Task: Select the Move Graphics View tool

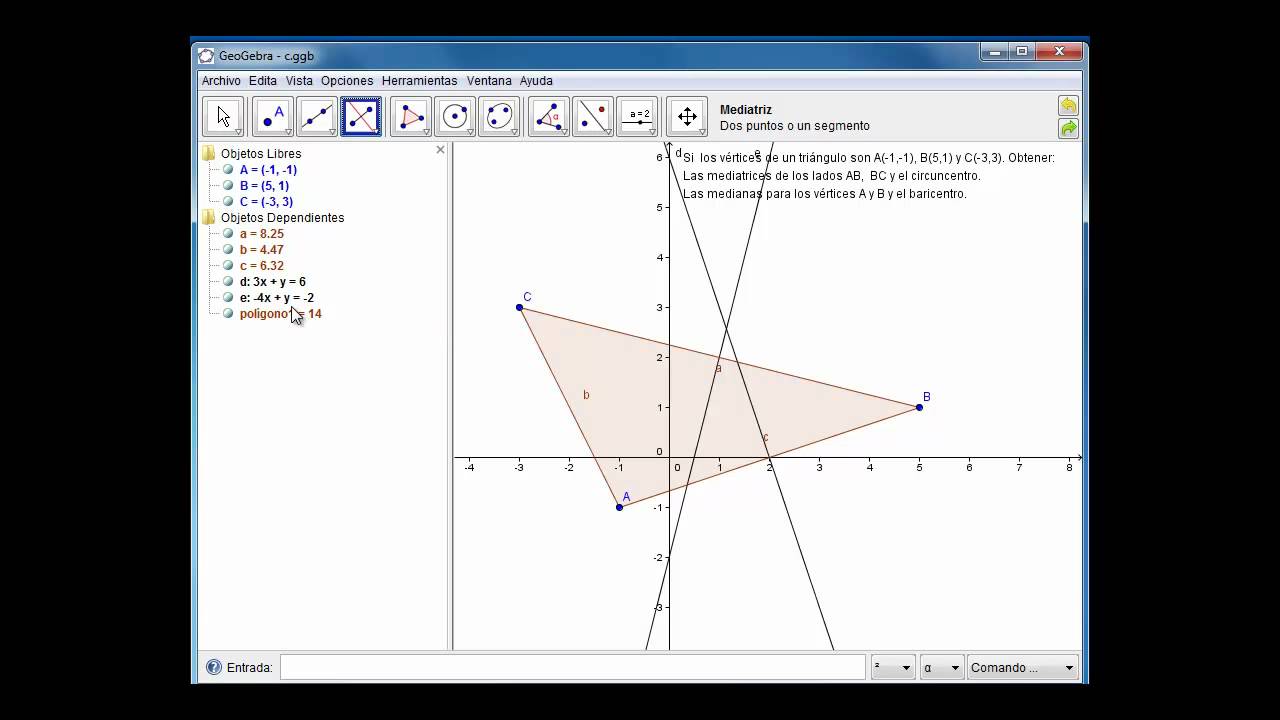Action: coord(687,116)
